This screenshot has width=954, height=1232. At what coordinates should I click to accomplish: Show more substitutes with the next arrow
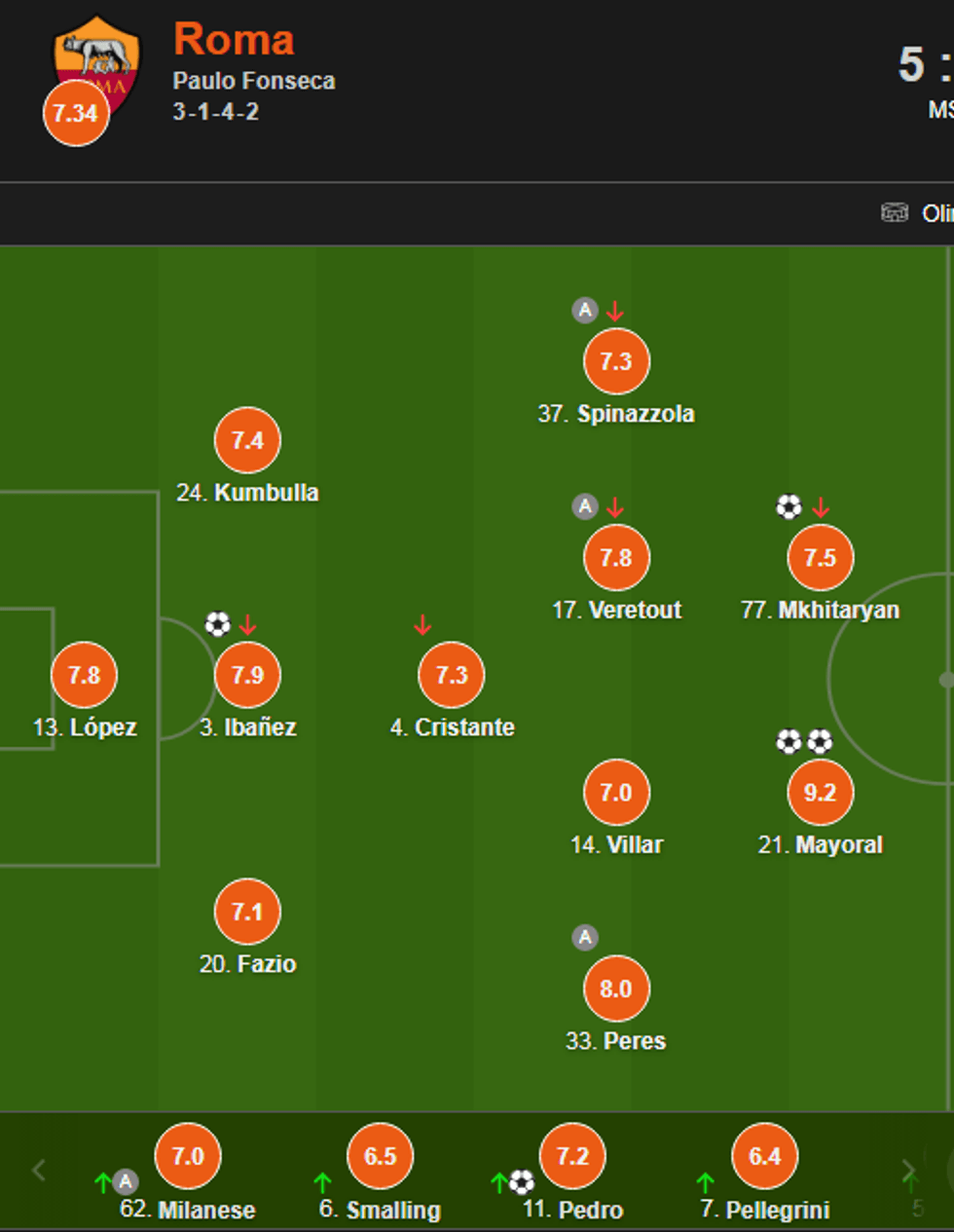907,1170
